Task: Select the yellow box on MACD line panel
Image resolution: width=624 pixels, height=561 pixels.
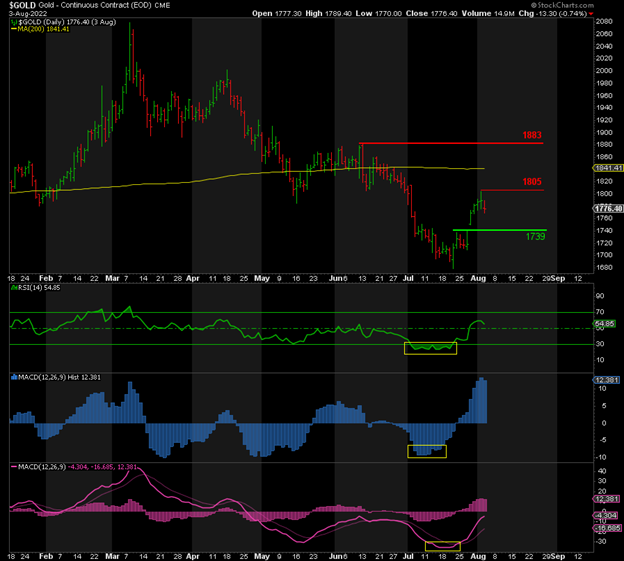Action: (442, 545)
